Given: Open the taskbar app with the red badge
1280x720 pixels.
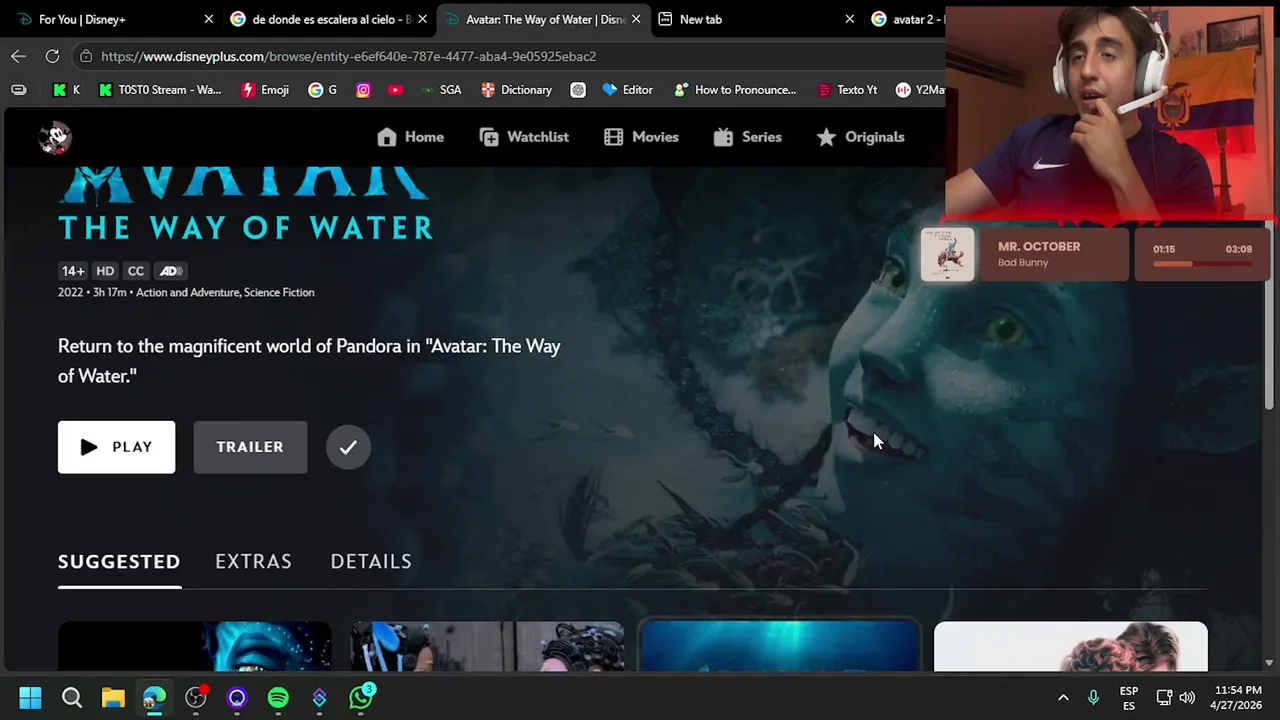Looking at the screenshot, I should tap(196, 697).
